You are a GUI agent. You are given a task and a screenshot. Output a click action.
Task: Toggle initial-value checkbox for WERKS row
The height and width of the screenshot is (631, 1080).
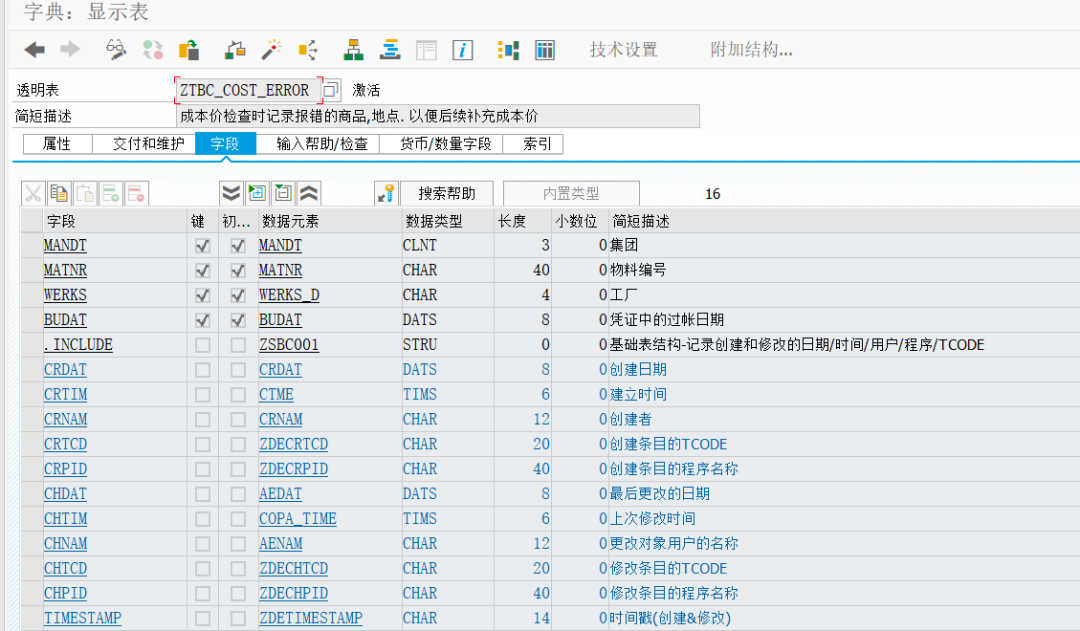pos(238,296)
